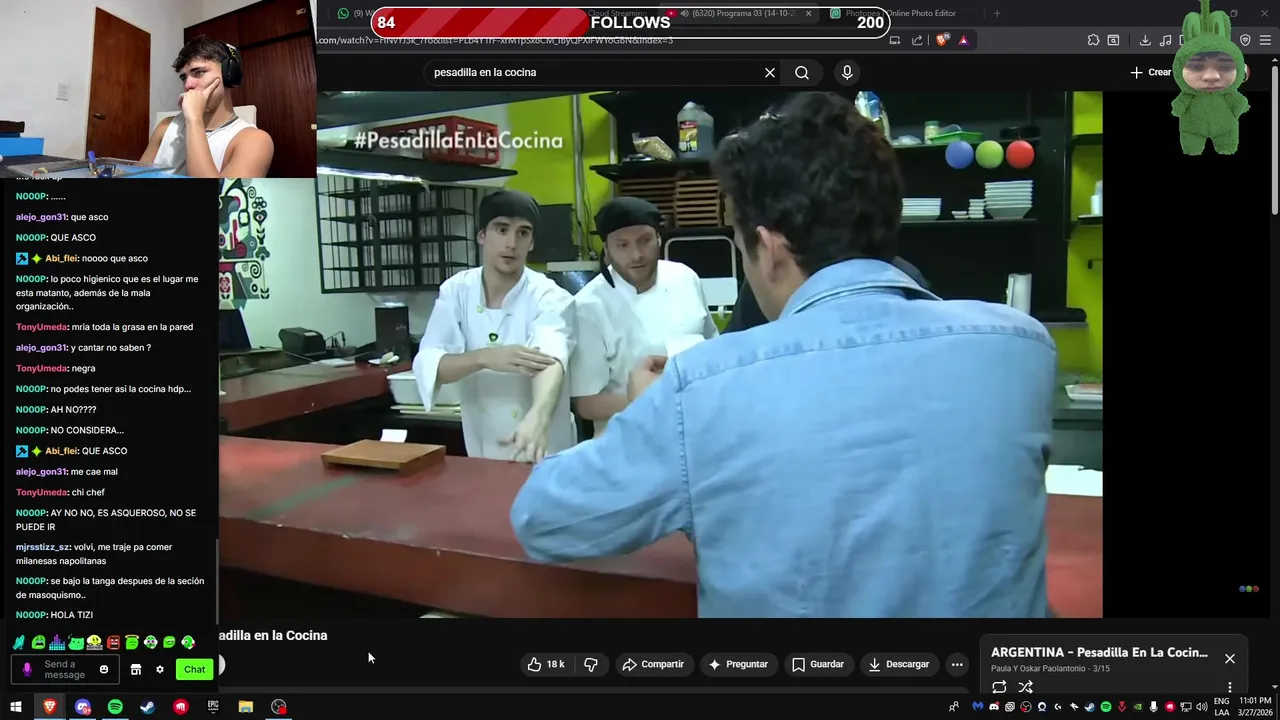Toggle playlist shuffle
This screenshot has height=720, width=1280.
pyautogui.click(x=1025, y=687)
